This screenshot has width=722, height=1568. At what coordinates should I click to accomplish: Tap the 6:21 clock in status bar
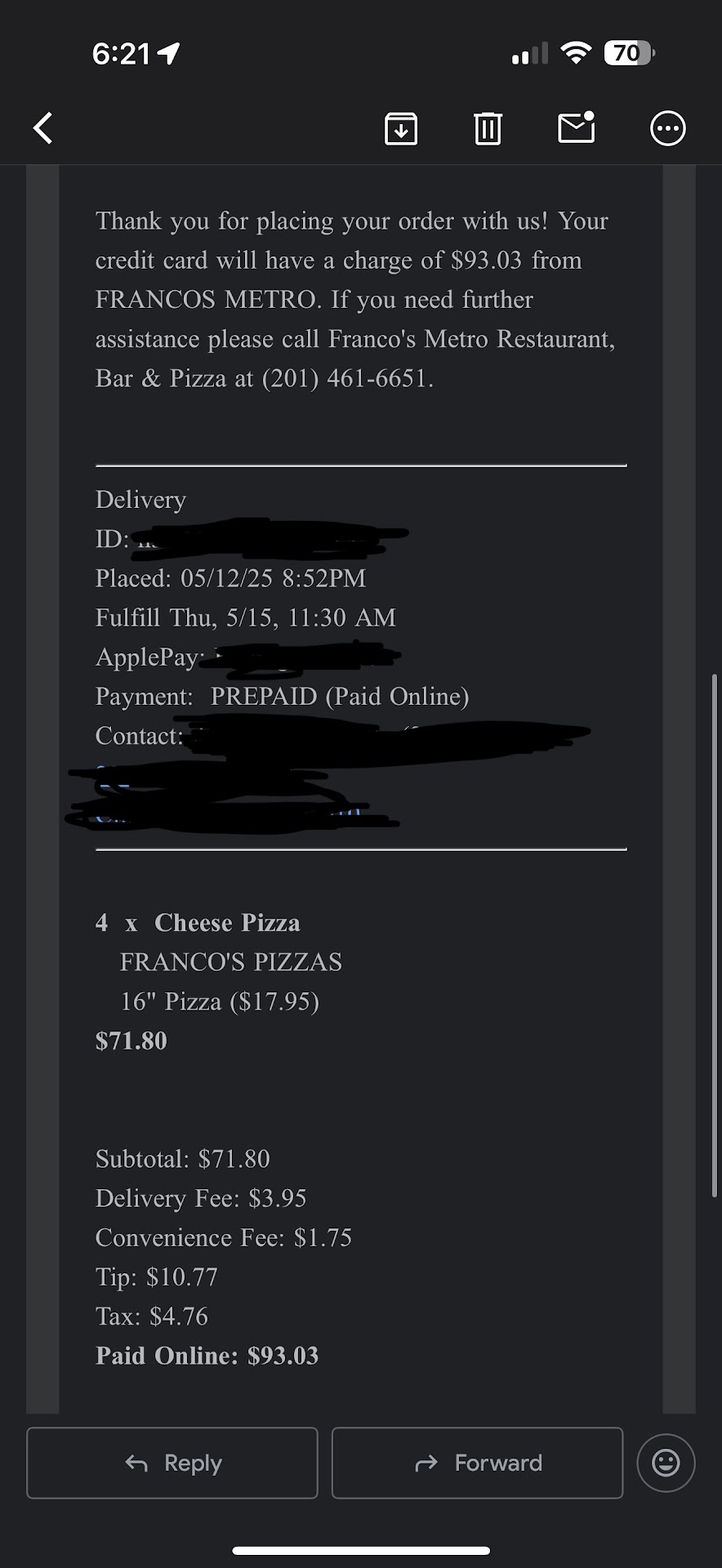(x=121, y=54)
